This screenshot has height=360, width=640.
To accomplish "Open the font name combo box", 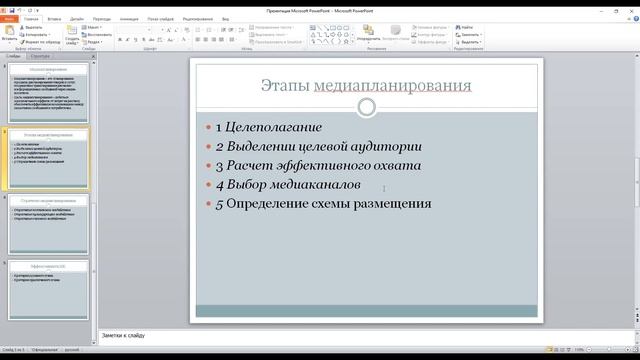I will tap(134, 30).
